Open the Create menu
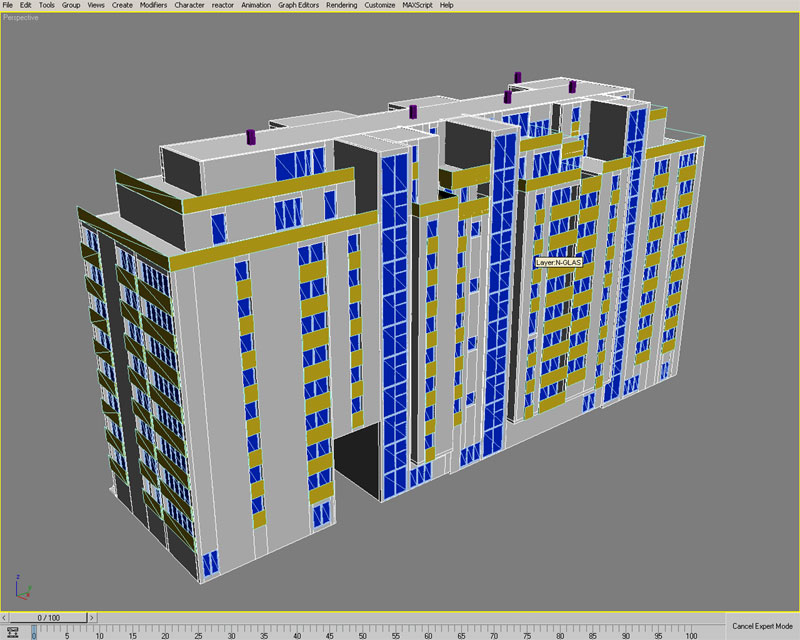The width and height of the screenshot is (800, 640). click(122, 5)
